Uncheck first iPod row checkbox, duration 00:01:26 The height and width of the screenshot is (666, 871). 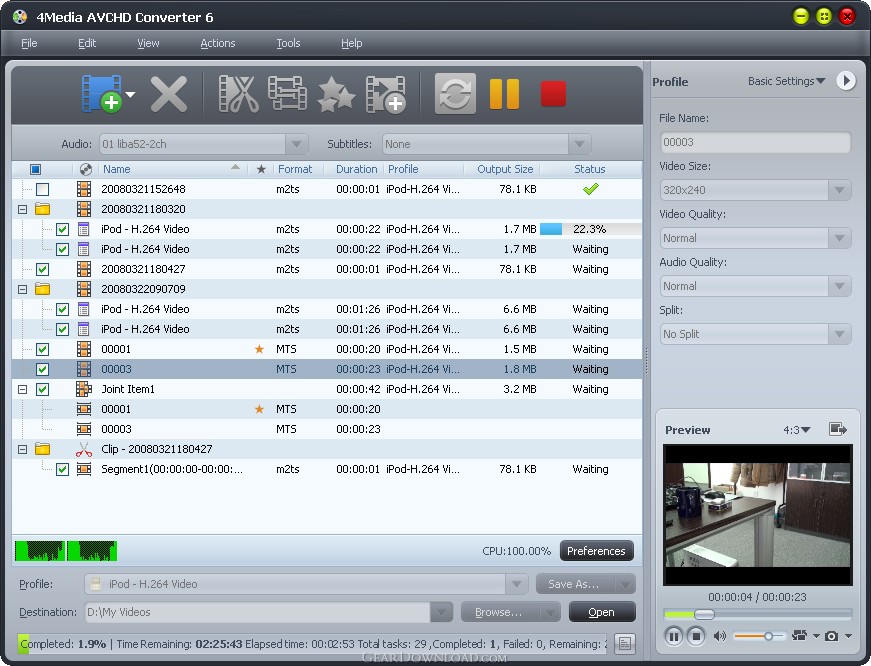pos(62,309)
